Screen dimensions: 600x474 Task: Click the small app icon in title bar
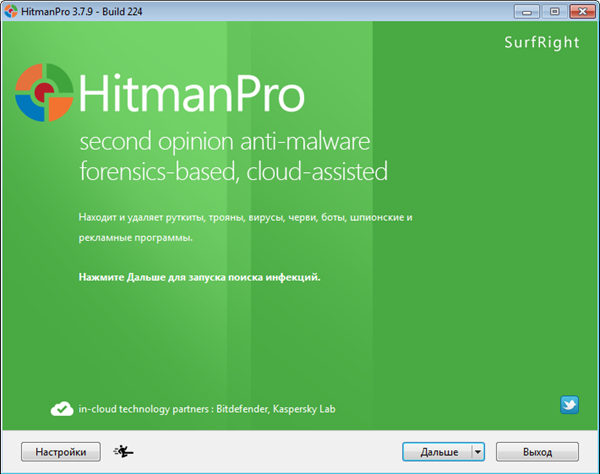tap(13, 10)
